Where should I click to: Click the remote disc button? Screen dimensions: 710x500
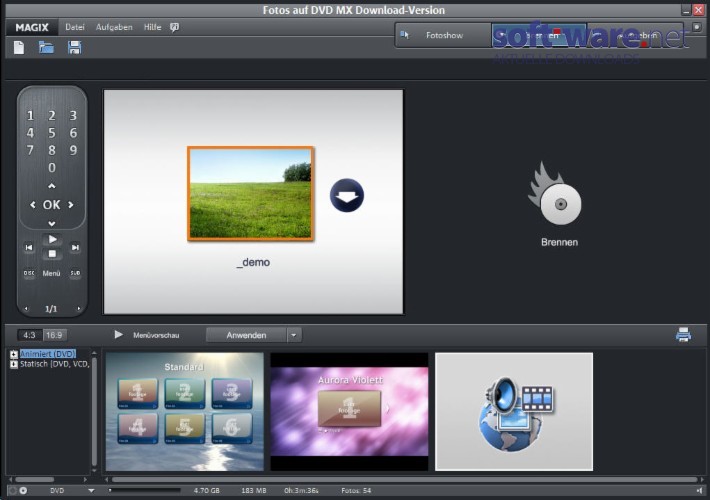[29, 273]
